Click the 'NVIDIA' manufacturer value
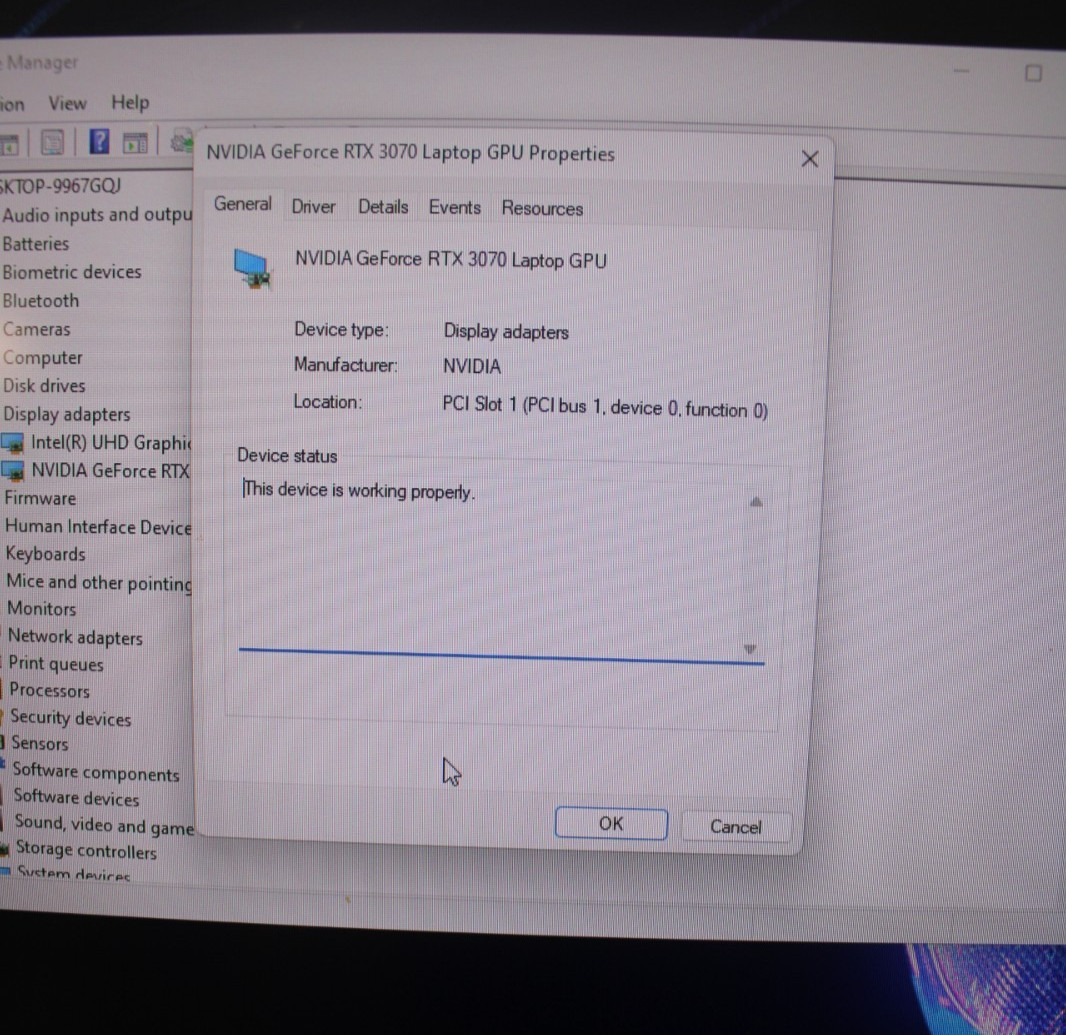Image resolution: width=1066 pixels, height=1035 pixels. point(472,367)
